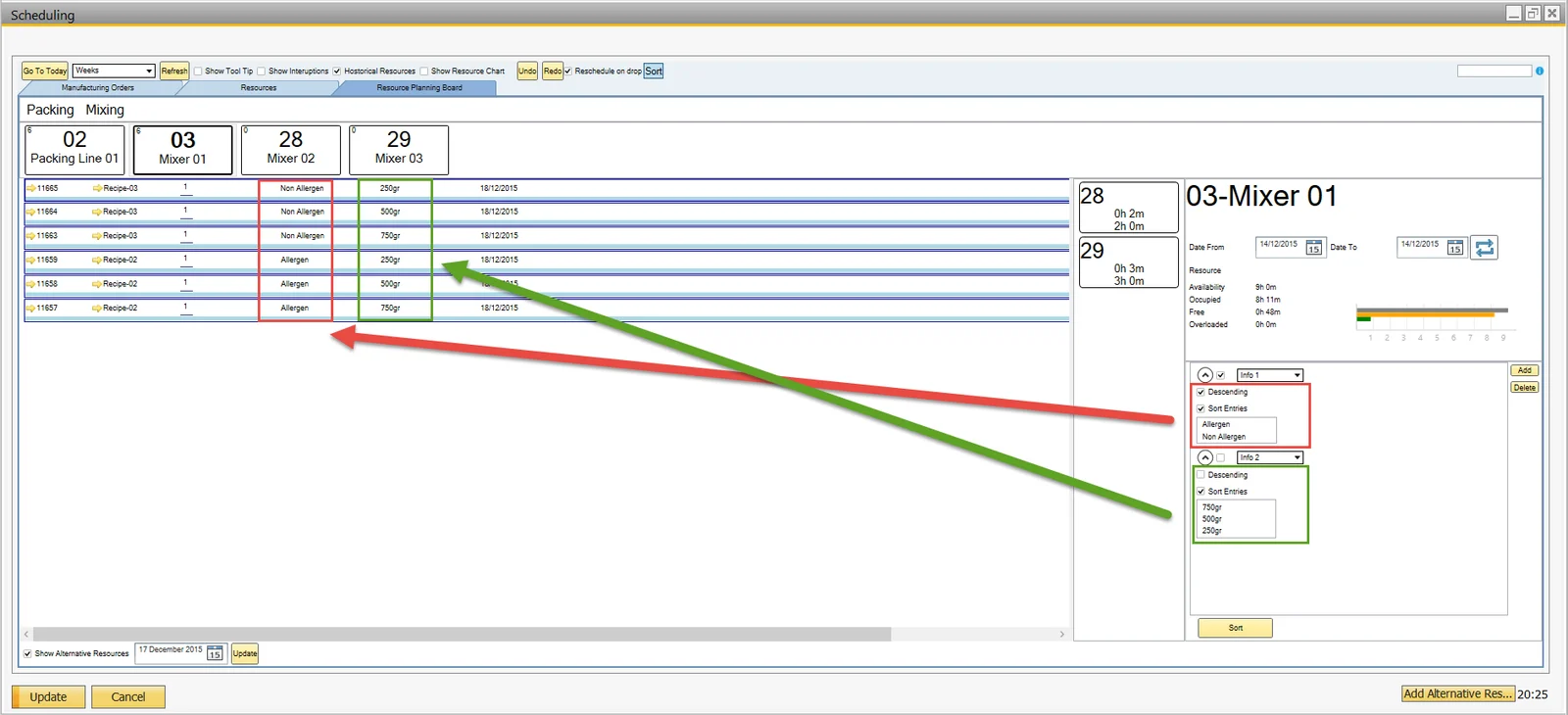
Task: Select resource card 02 Packing Line 01
Action: point(74,149)
